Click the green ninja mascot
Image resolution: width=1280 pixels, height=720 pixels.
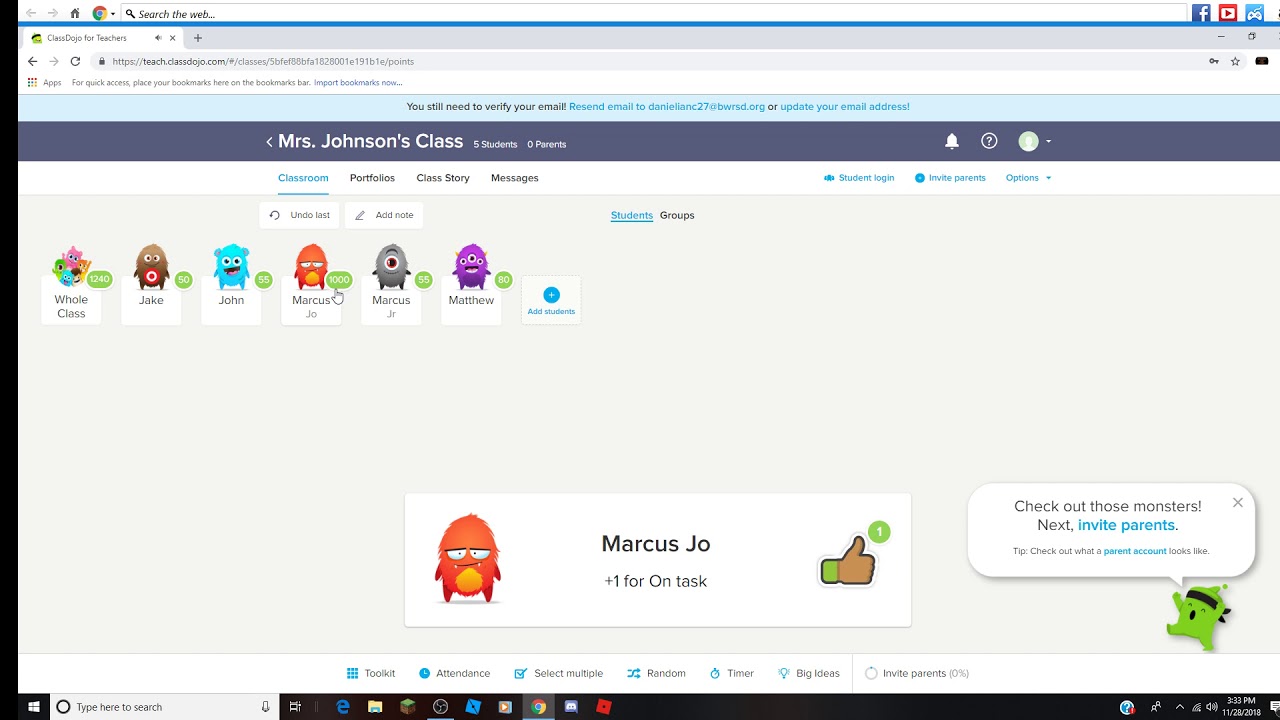click(x=1198, y=617)
